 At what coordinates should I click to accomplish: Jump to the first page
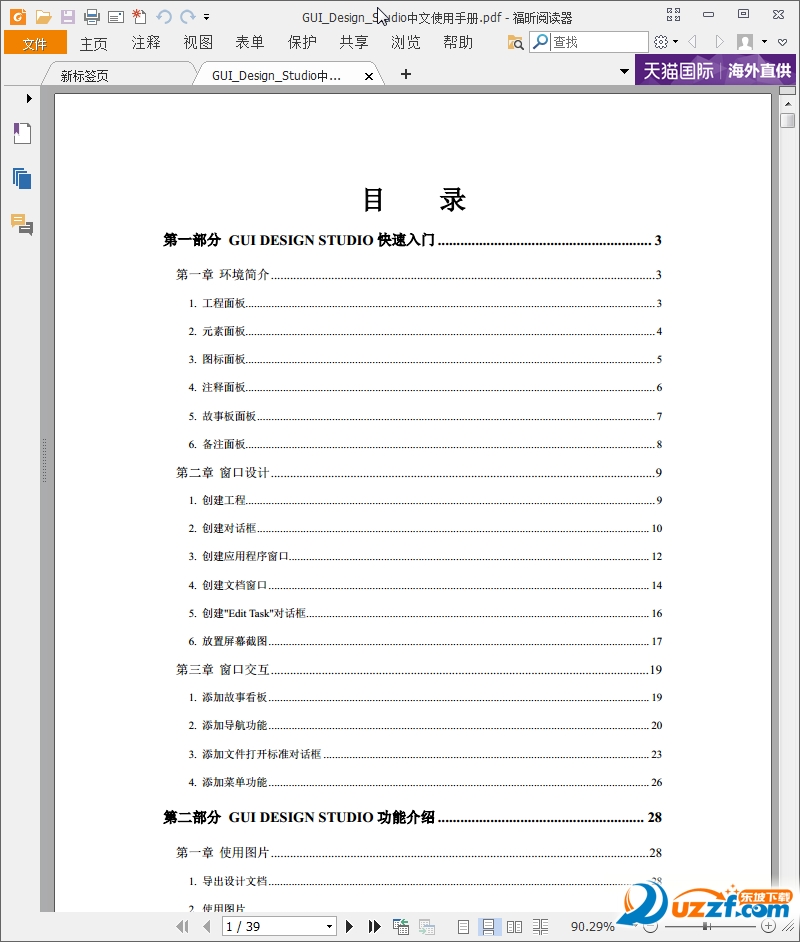coord(182,926)
